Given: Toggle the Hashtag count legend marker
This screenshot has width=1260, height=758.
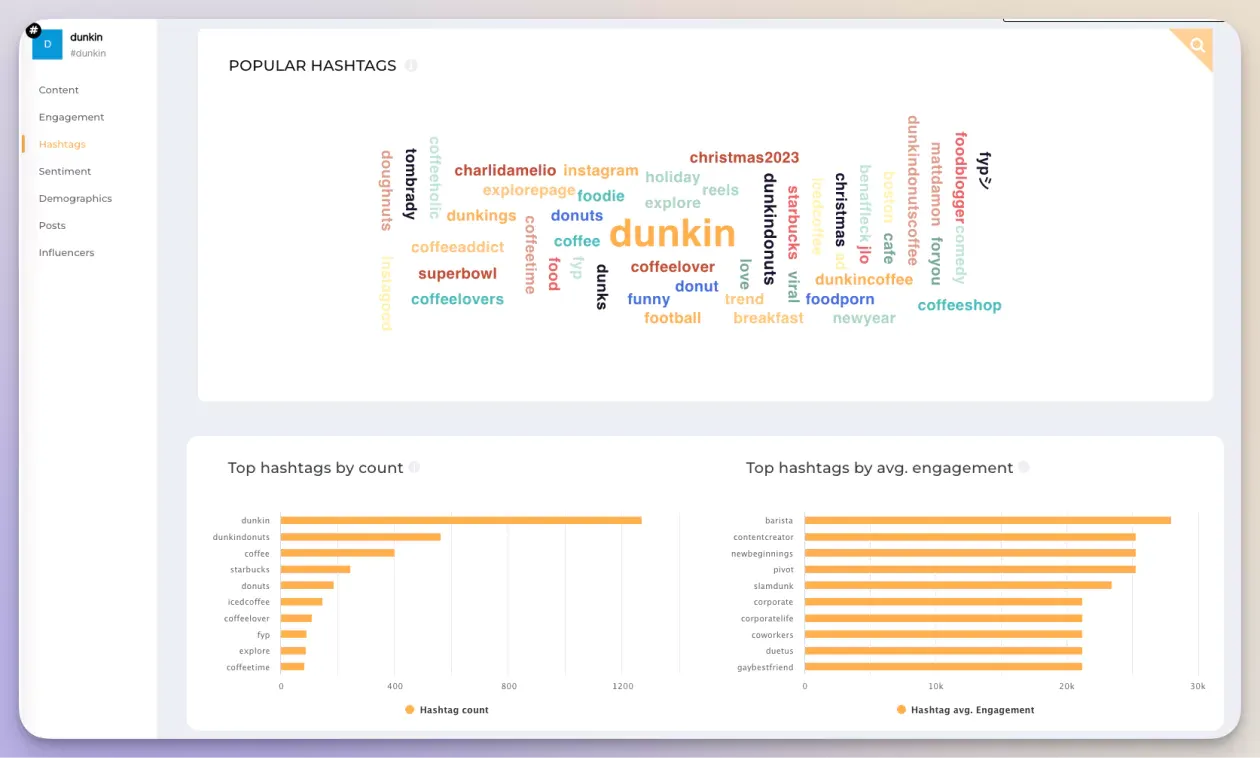Looking at the screenshot, I should click(x=410, y=709).
